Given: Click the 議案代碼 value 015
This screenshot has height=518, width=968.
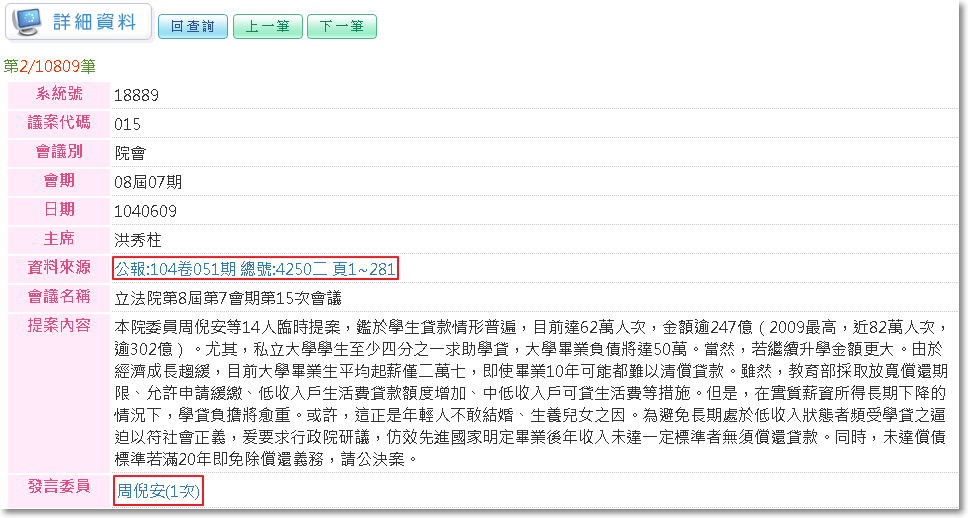Looking at the screenshot, I should 127,125.
